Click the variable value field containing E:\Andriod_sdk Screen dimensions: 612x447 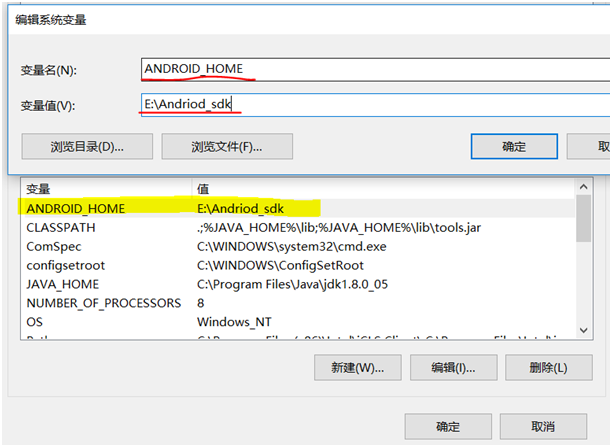click(375, 105)
